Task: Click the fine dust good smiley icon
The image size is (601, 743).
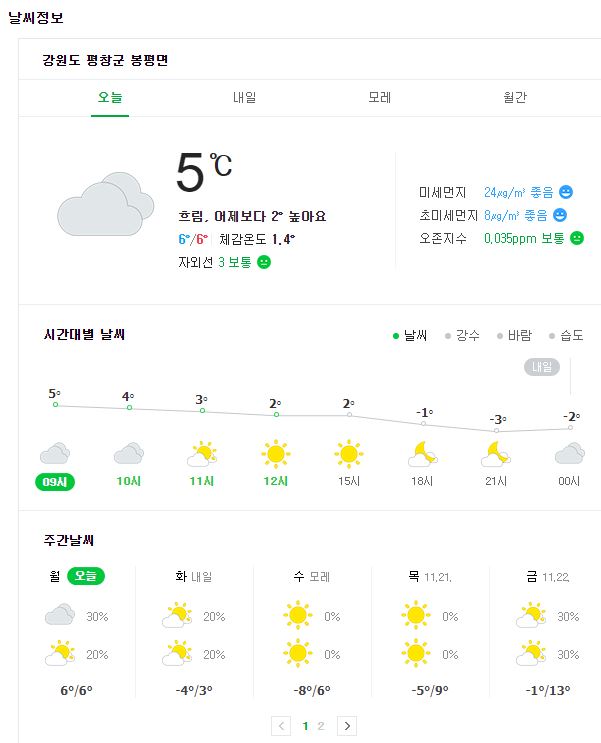Action: [x=566, y=192]
